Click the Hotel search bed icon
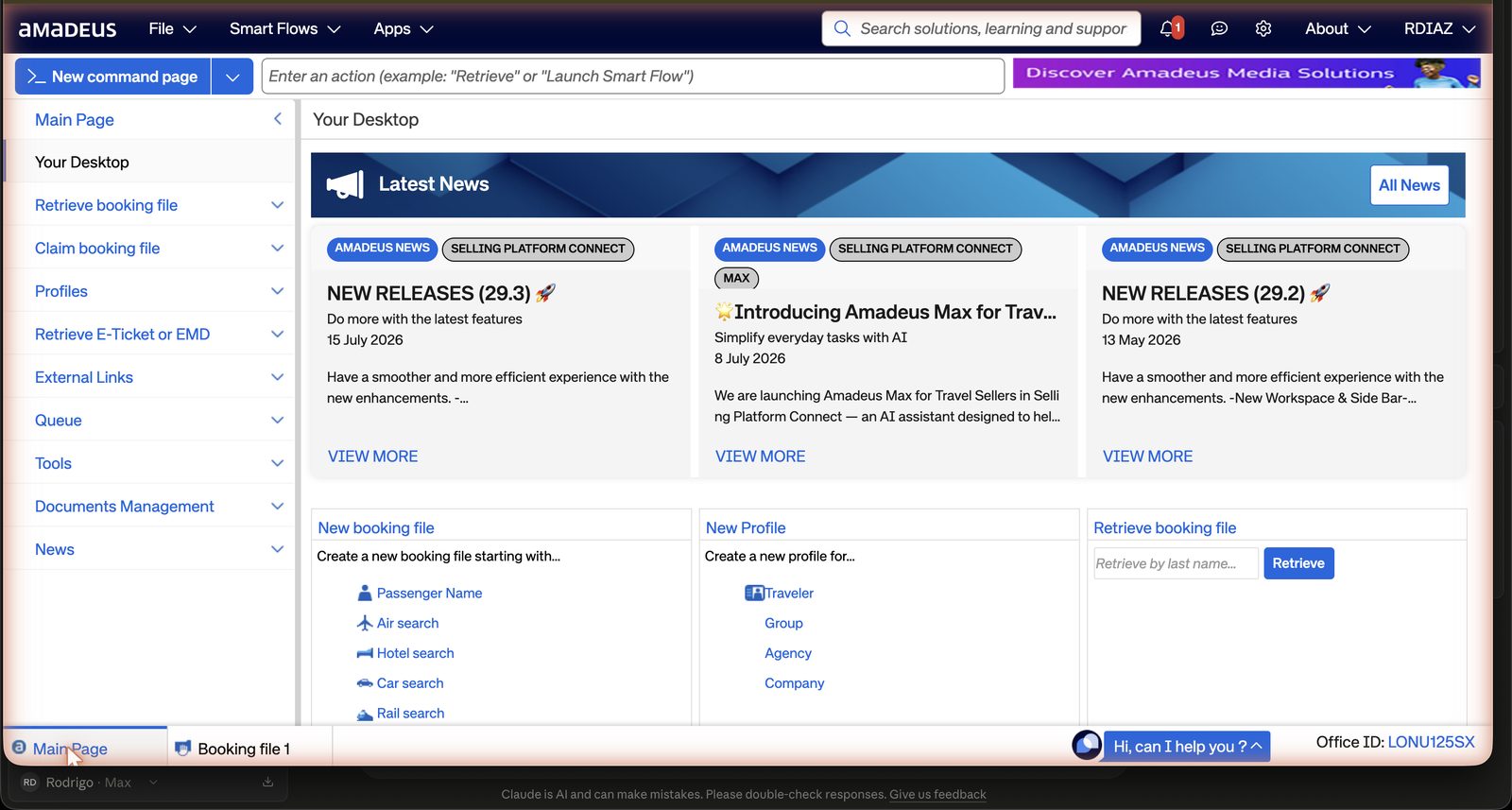The height and width of the screenshot is (810, 1512). tap(365, 653)
